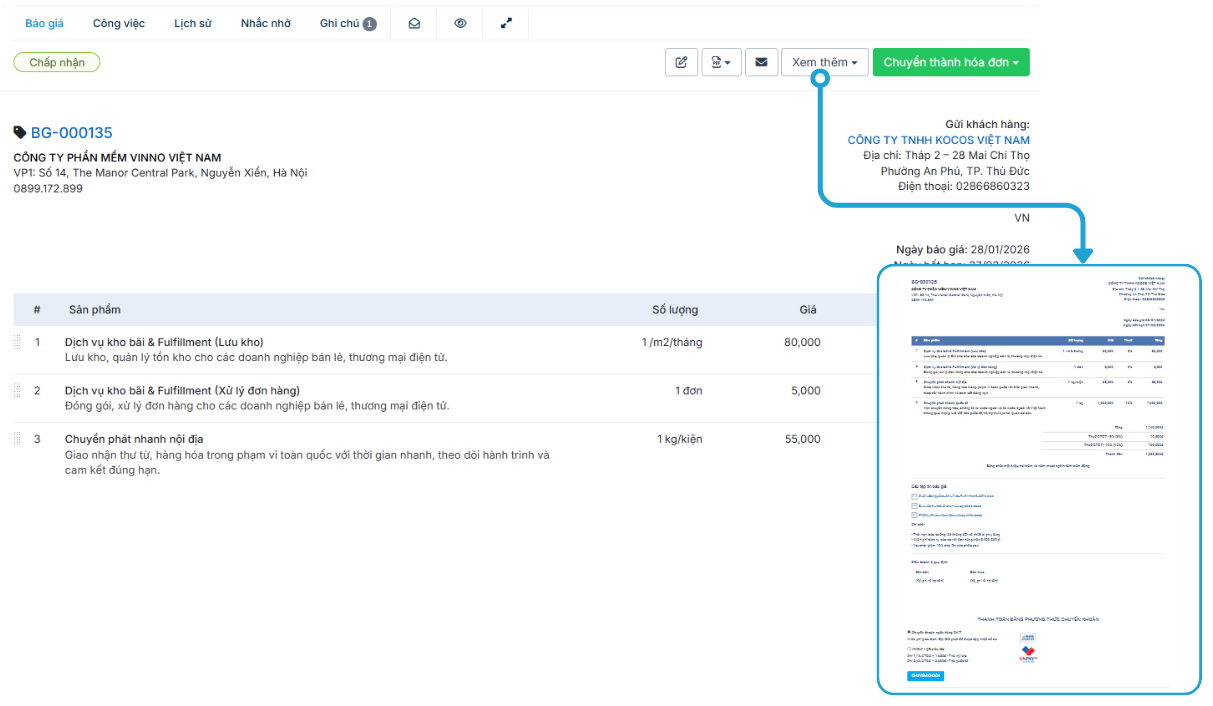
Task: Click the price value 80,000
Action: coord(802,342)
